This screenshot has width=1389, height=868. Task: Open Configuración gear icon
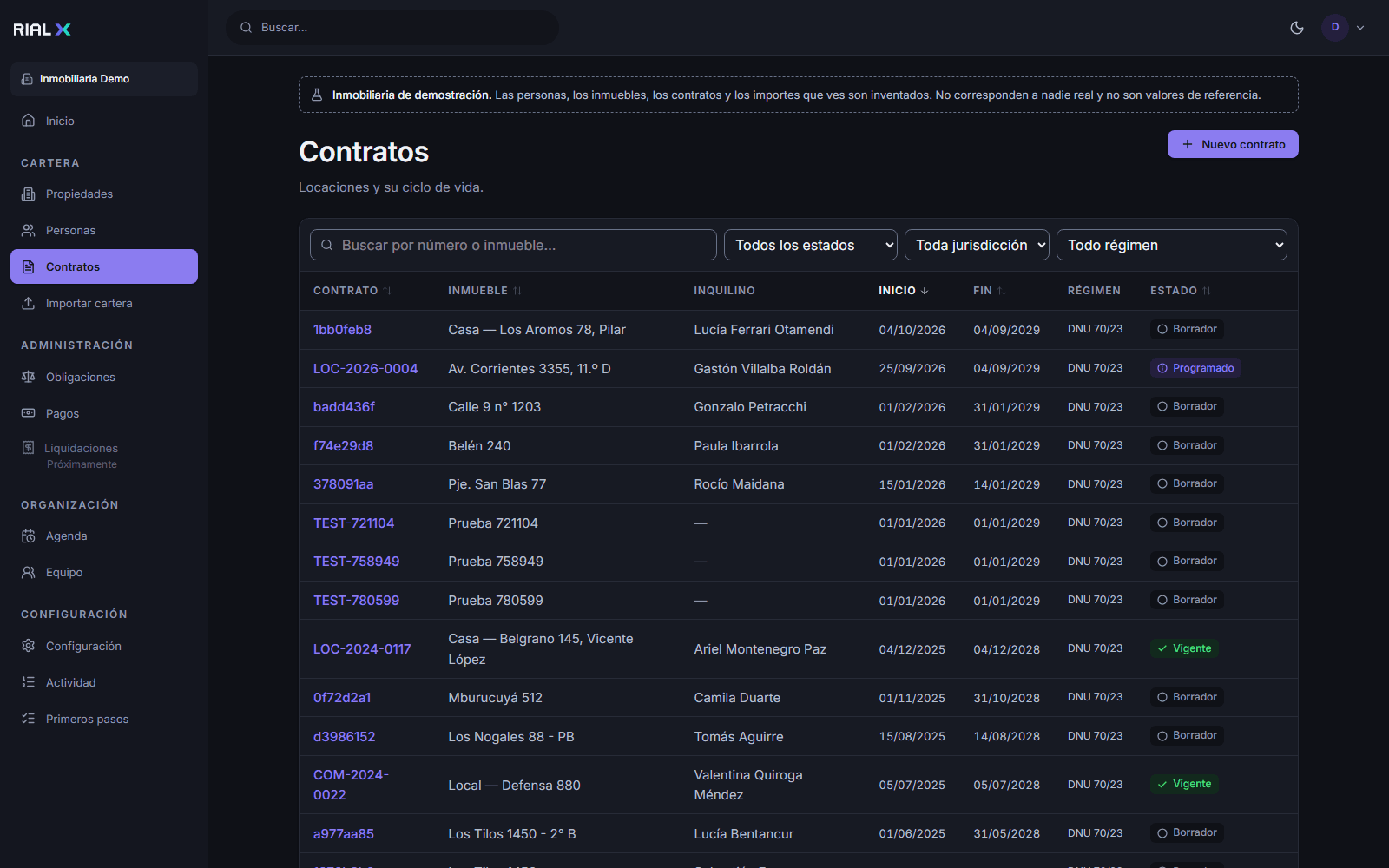pos(29,646)
